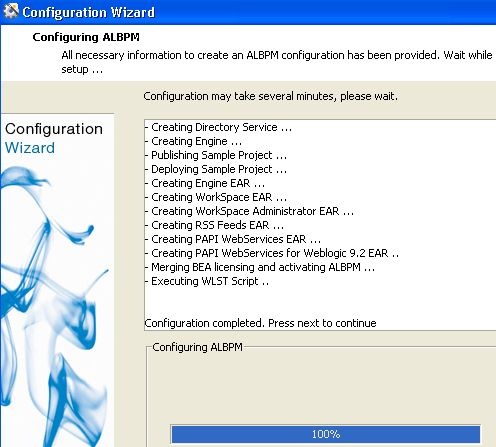Click the 100% progress bar
Viewport: 496px width, 447px height.
point(326,434)
